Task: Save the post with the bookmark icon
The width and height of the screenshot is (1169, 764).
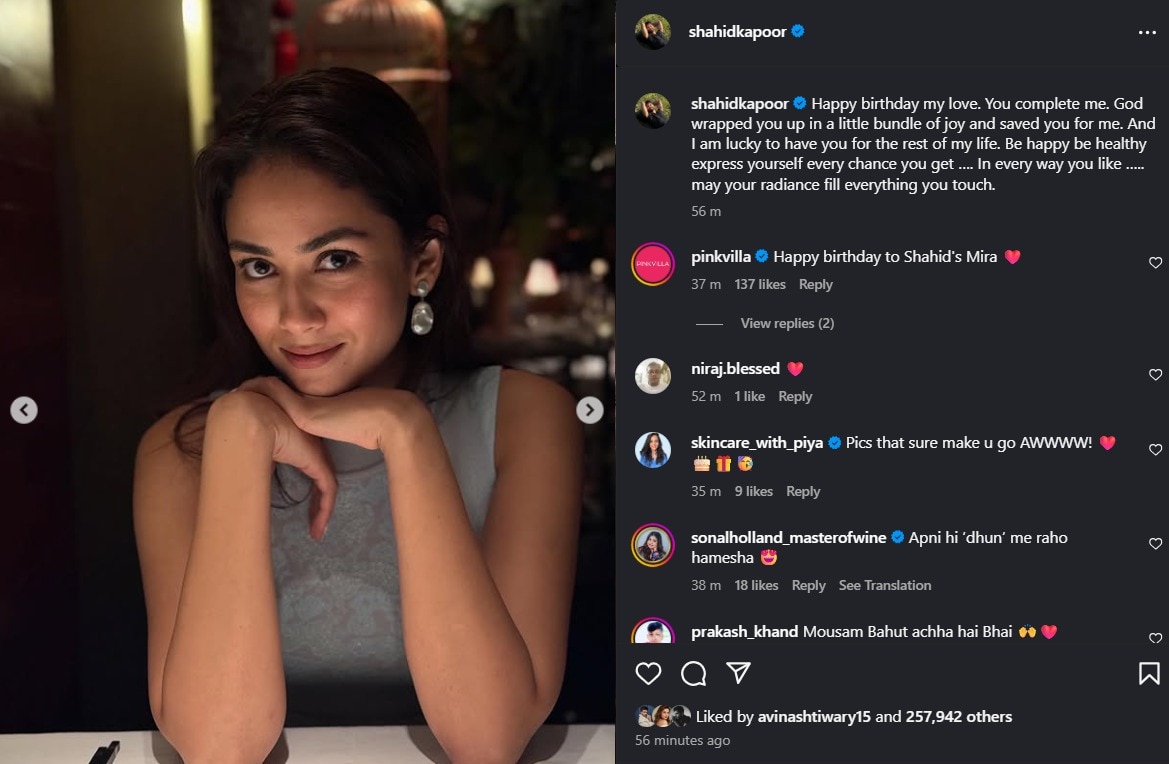Action: (1149, 673)
